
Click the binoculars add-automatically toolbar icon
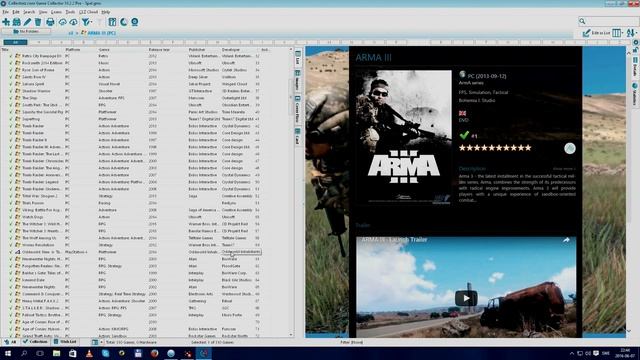click(x=17, y=22)
